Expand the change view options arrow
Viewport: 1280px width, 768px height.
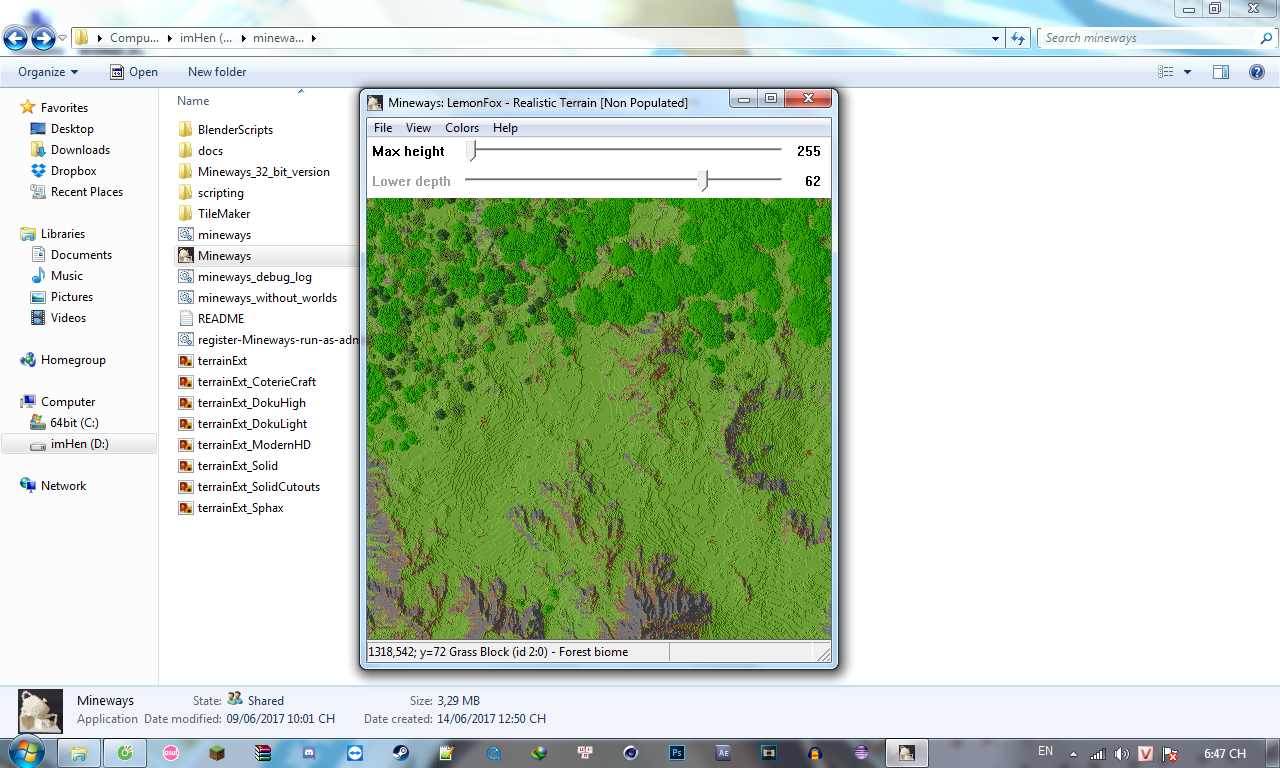click(1188, 72)
